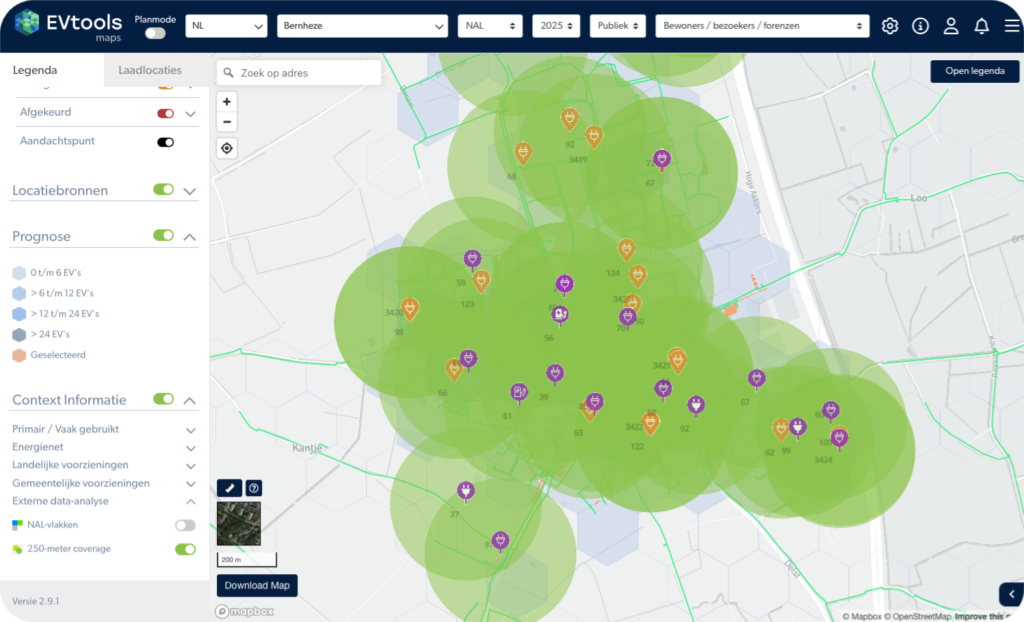Expand the Energienet section
The image size is (1024, 622).
[190, 447]
